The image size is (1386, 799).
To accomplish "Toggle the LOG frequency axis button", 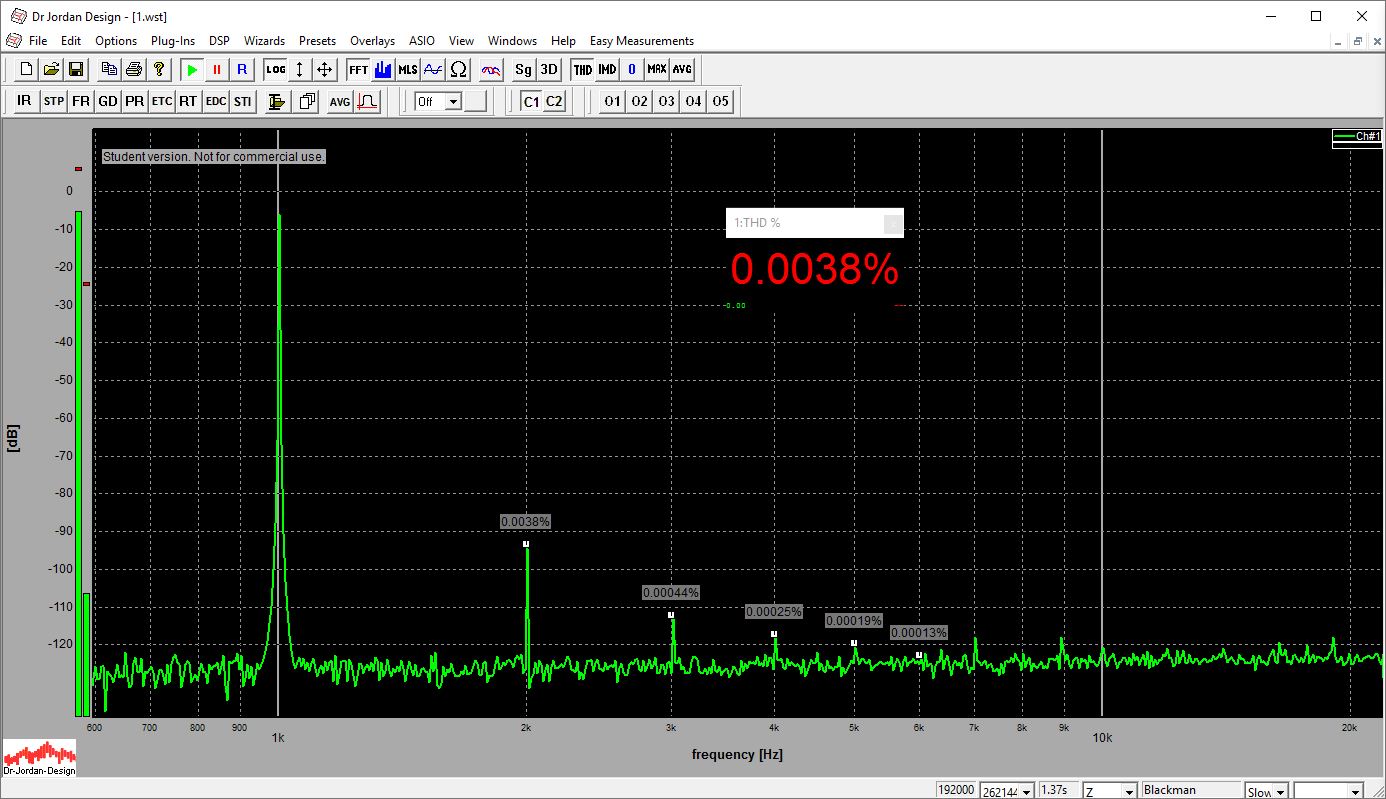I will 275,70.
